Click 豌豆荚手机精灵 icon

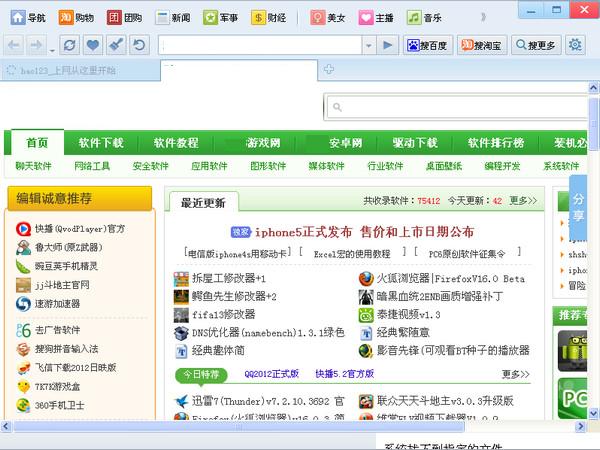click(23, 266)
